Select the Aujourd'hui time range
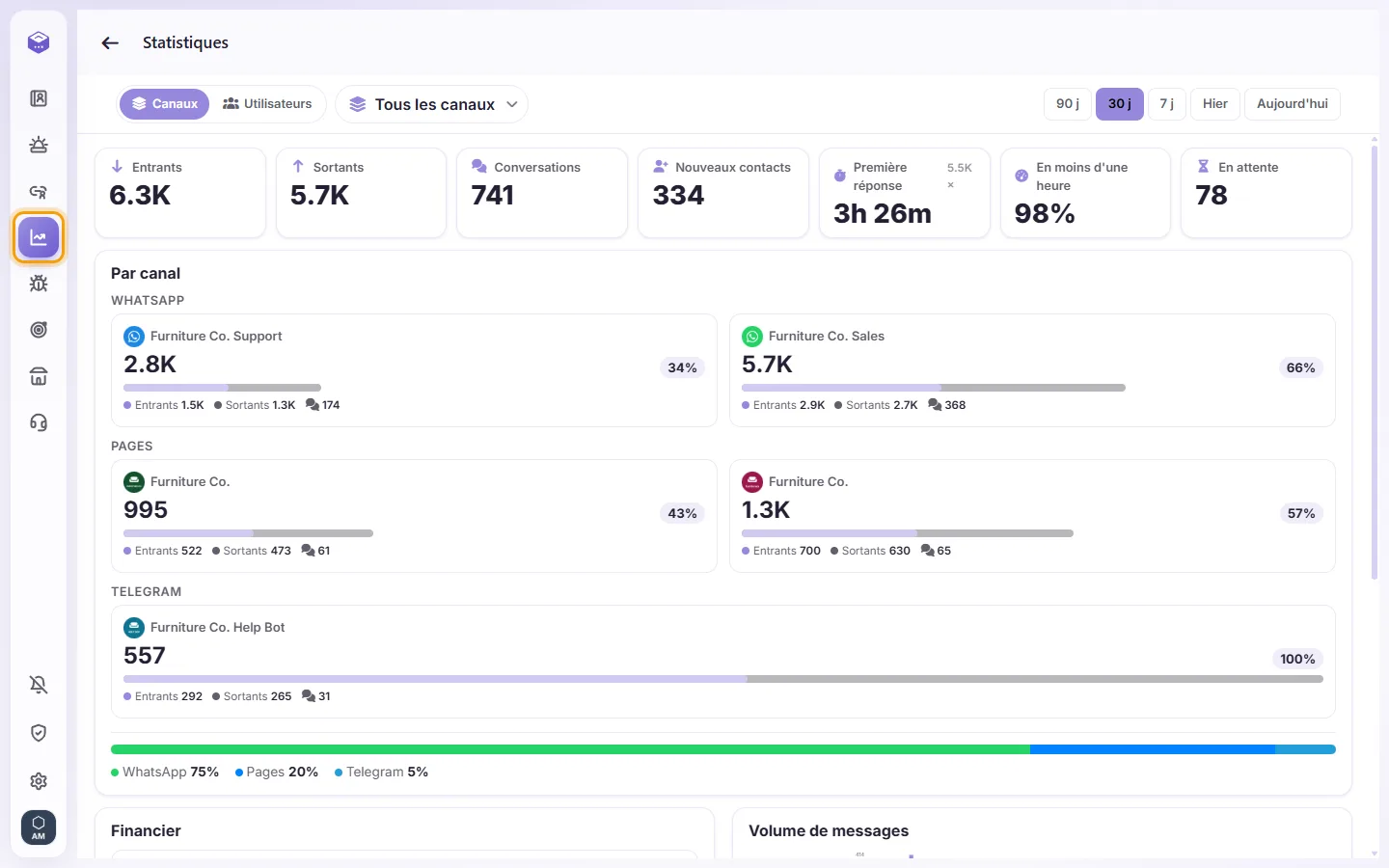This screenshot has width=1389, height=868. pos(1293,104)
